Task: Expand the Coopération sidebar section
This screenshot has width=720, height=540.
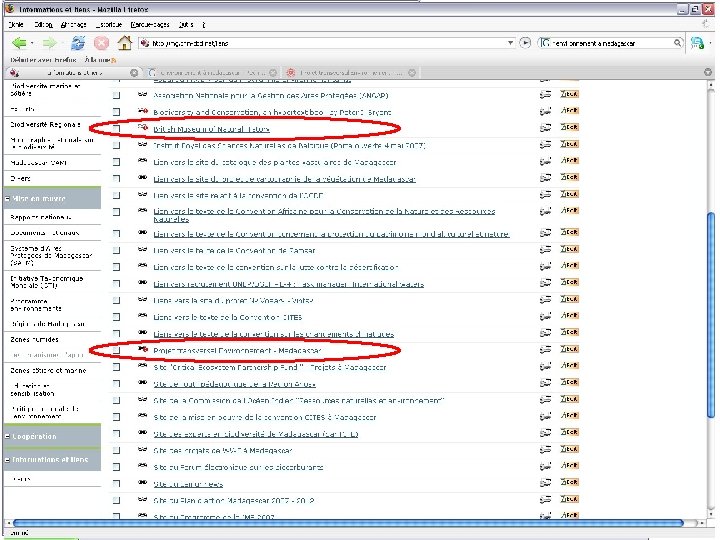Action: [x=7, y=436]
